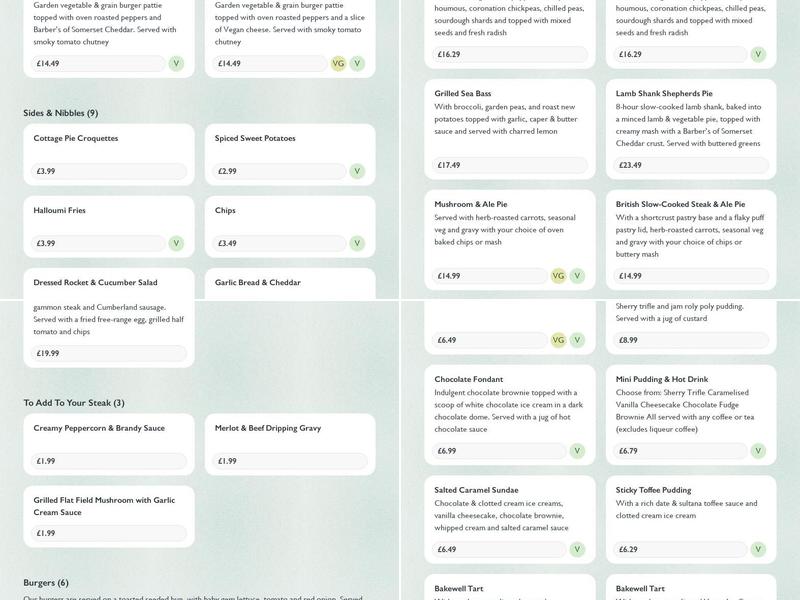Select Creamy Peppercorn & Brandy Sauce
The width and height of the screenshot is (800, 600).
[x=99, y=428]
